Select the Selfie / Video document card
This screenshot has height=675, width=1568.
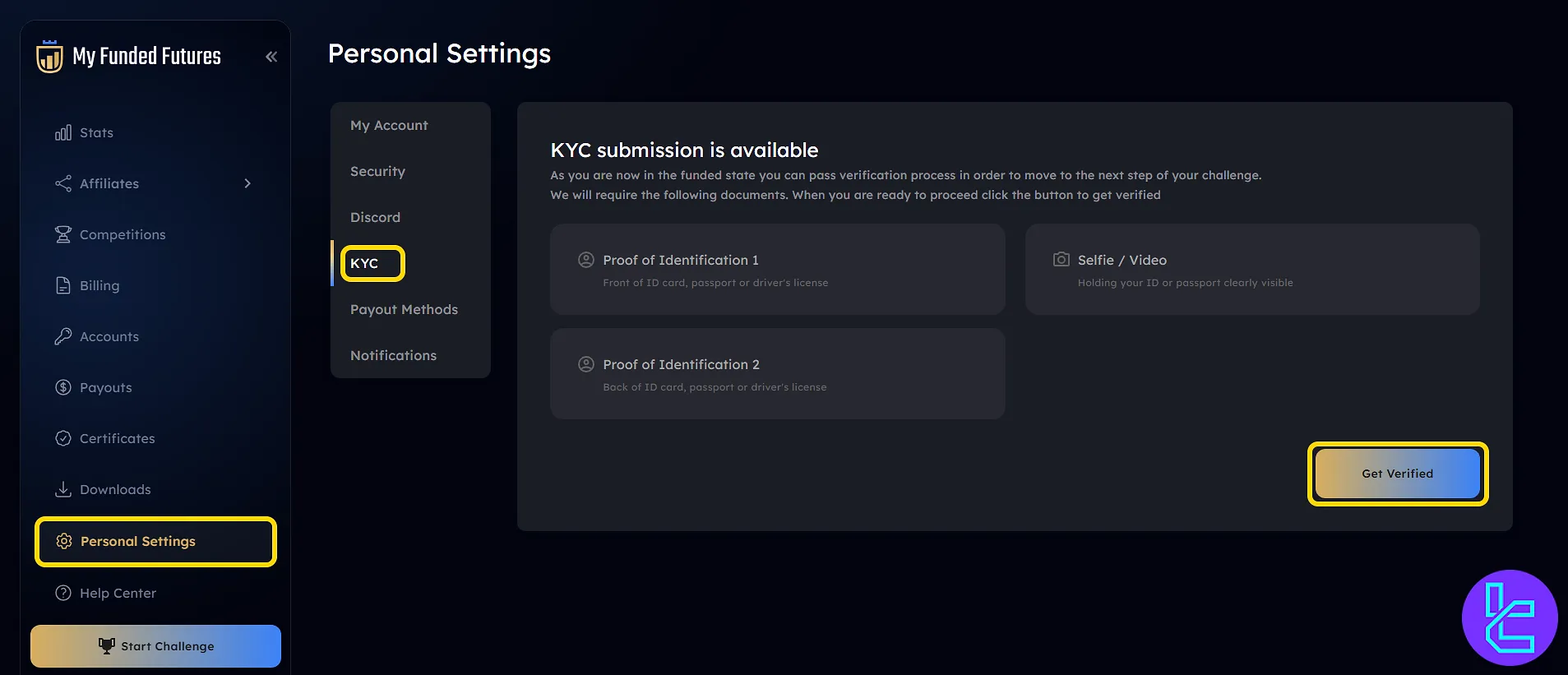1252,270
